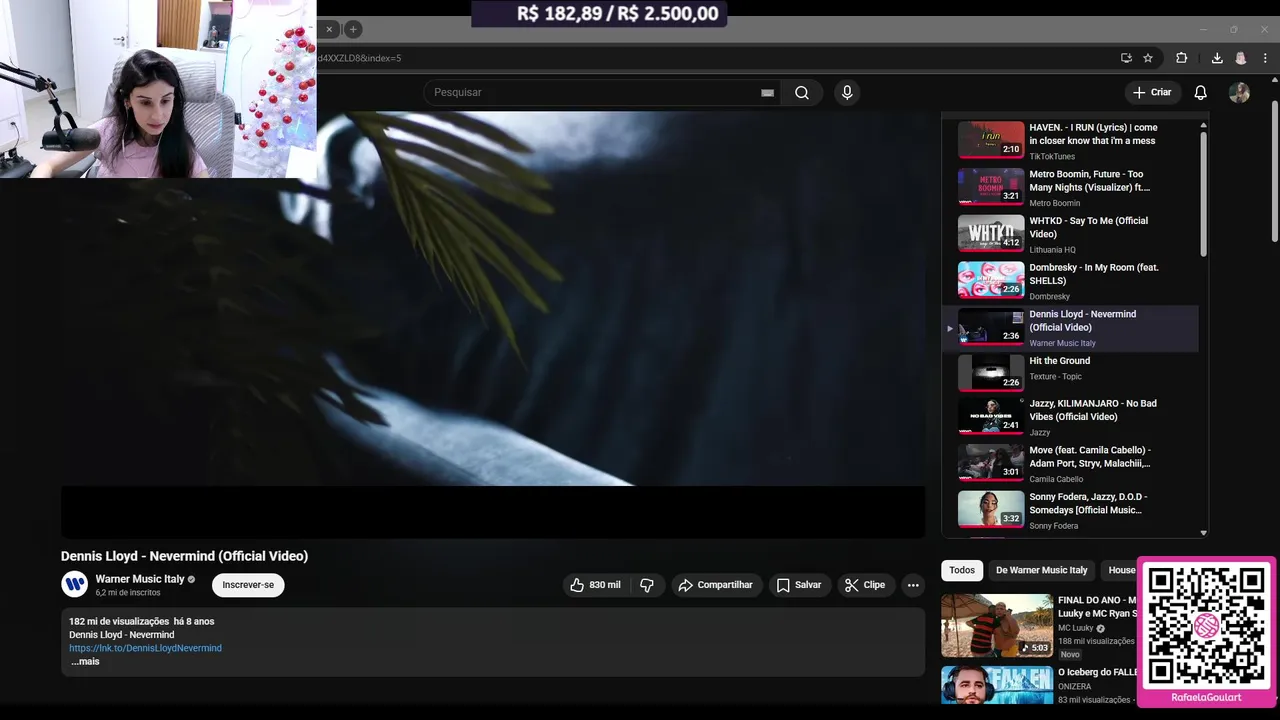Start voice search with microphone icon

847,92
